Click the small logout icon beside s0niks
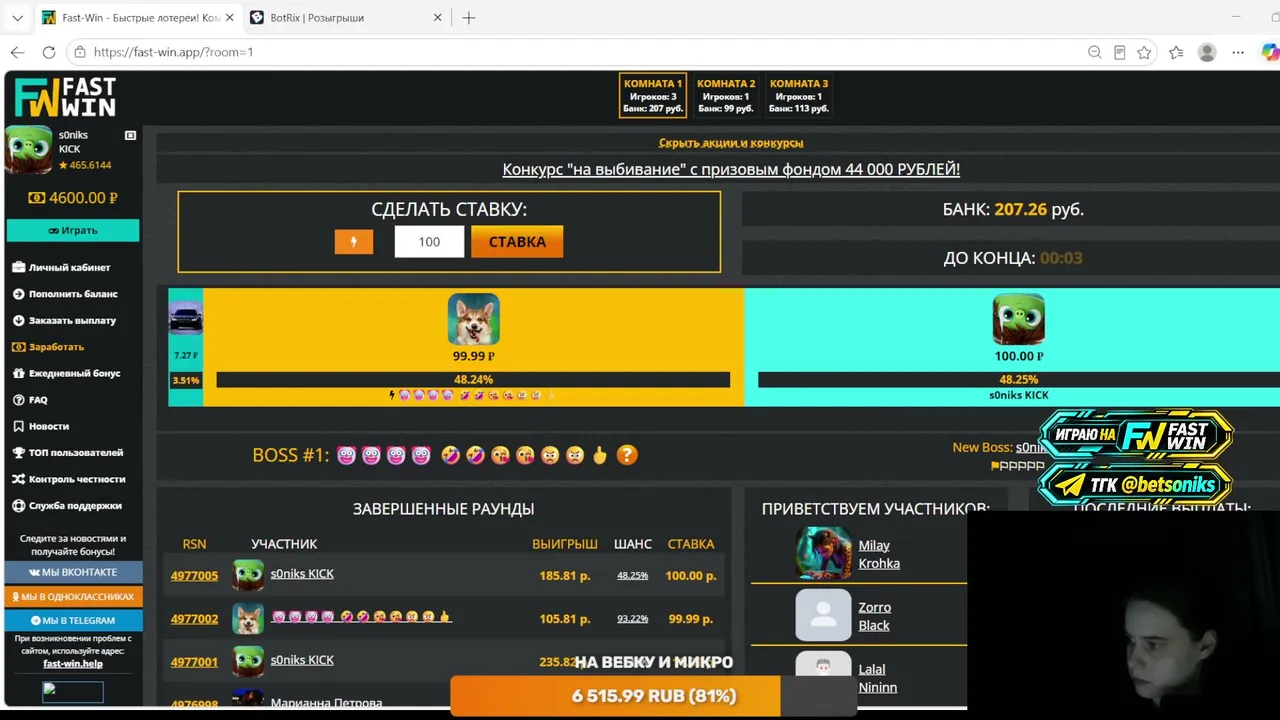 click(x=130, y=135)
